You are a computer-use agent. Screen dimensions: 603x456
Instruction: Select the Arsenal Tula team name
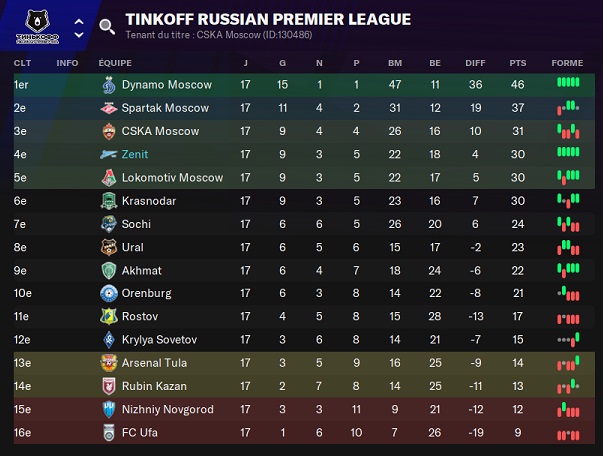(154, 363)
